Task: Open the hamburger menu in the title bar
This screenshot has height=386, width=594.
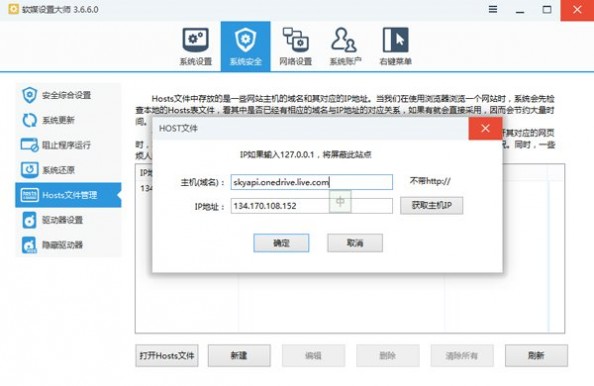Action: [493, 9]
